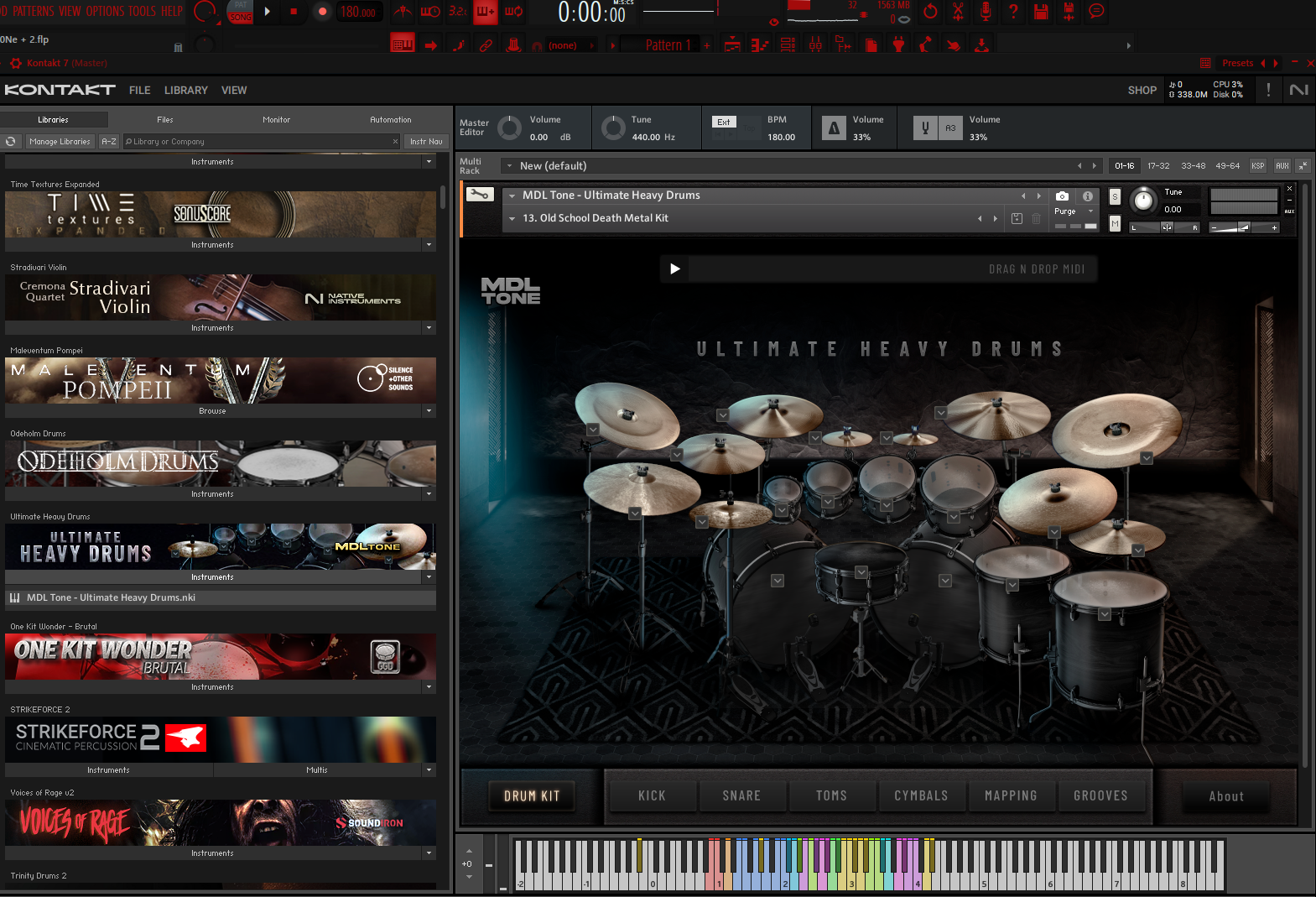Open the instrument wrench edit mode
Screen dimensions: 1316x897
coord(480,195)
